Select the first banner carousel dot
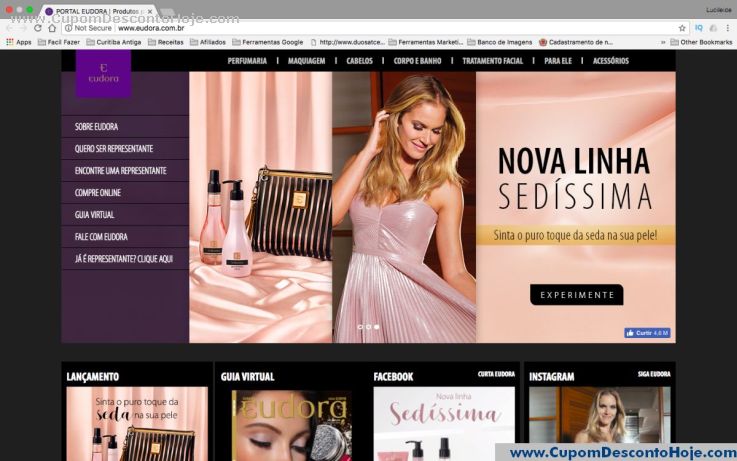The image size is (737, 461). pyautogui.click(x=360, y=327)
